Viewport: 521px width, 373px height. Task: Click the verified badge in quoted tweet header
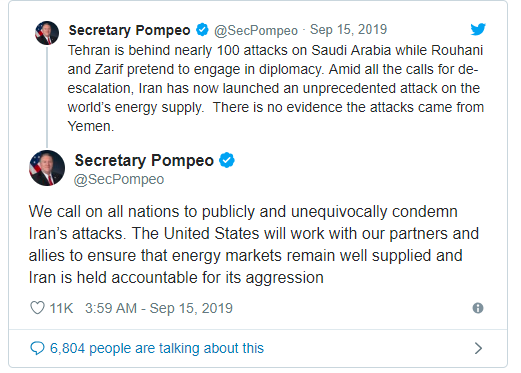tap(202, 30)
